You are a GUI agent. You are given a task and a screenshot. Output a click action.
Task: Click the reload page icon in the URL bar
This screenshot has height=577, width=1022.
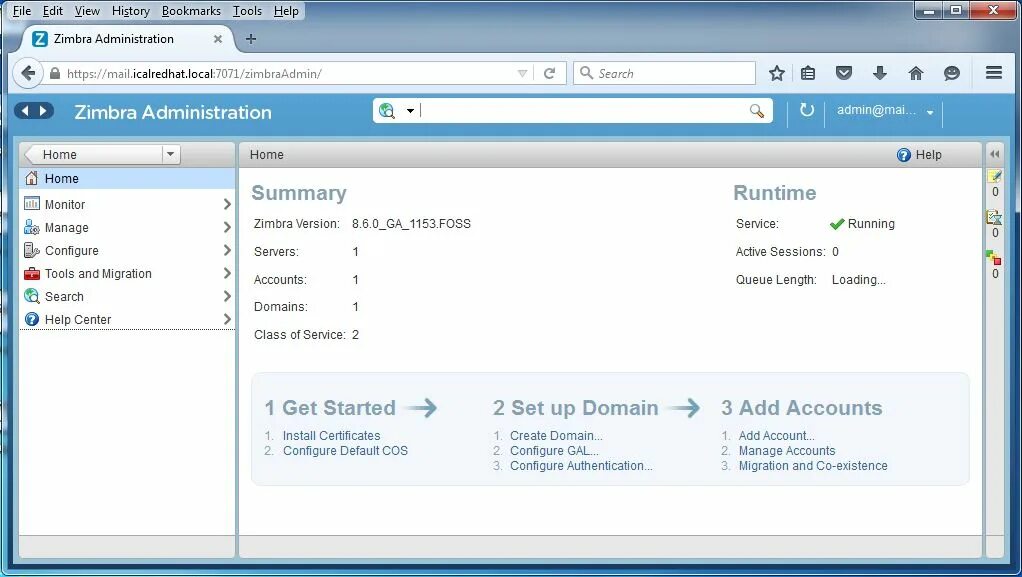point(549,73)
